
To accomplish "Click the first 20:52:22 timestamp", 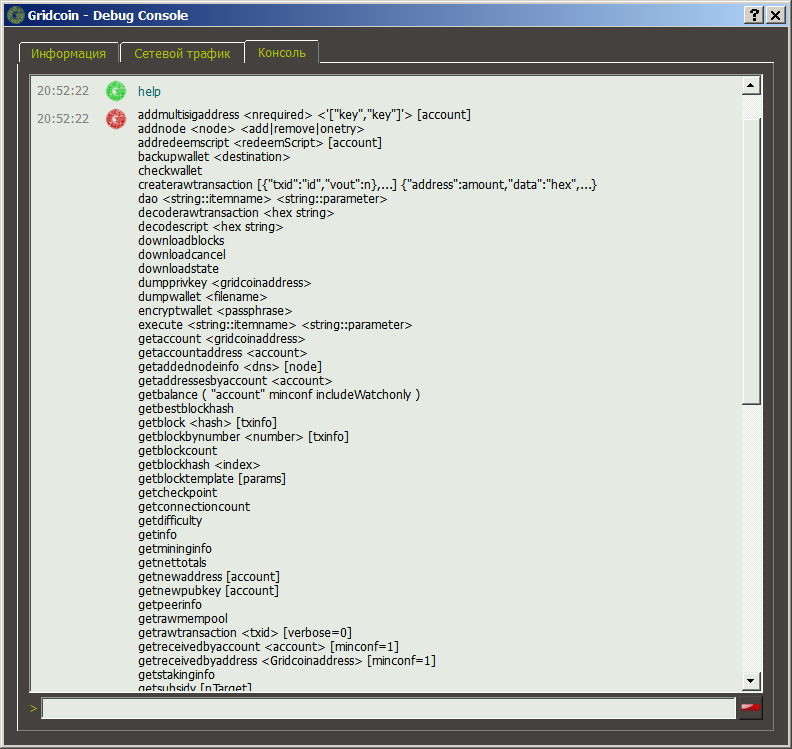I will coord(63,91).
